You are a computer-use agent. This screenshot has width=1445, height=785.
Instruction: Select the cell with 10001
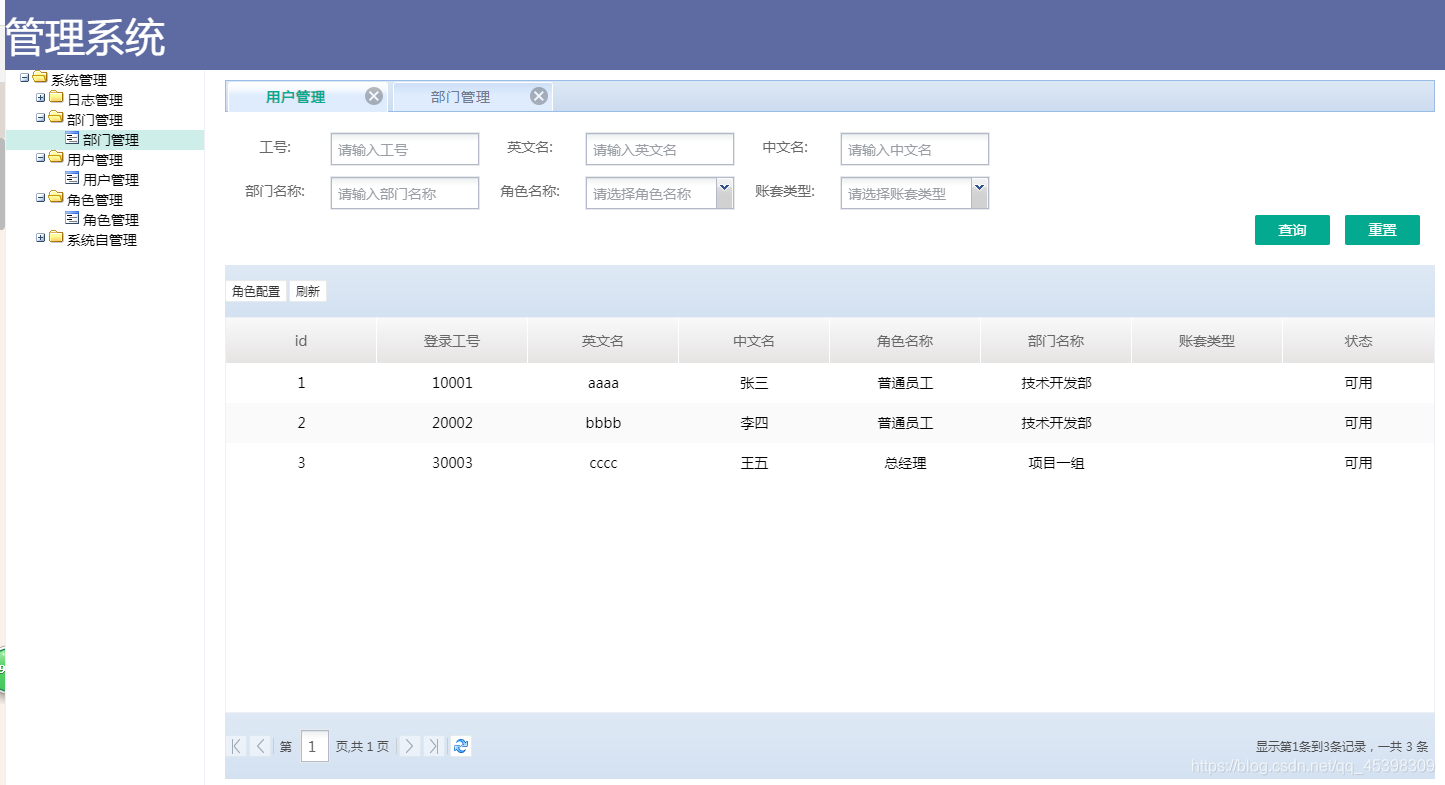click(452, 383)
